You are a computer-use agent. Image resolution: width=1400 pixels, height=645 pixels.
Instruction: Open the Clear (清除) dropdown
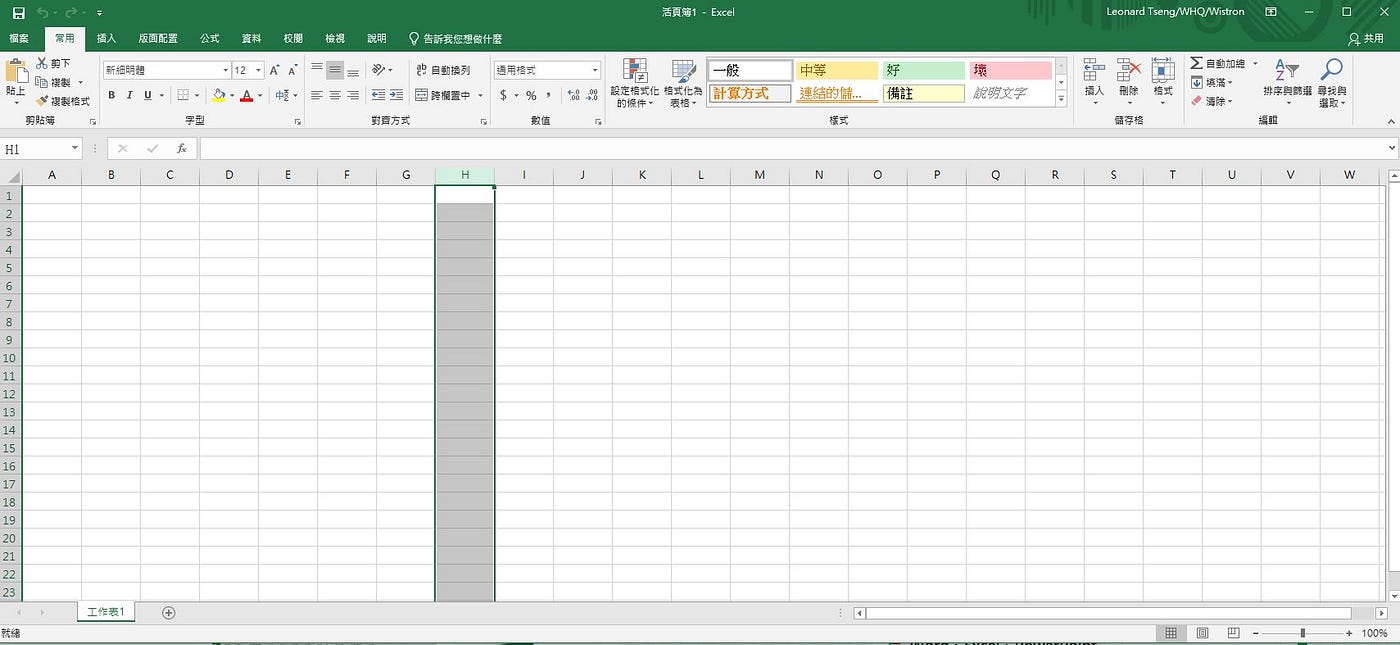point(1211,101)
